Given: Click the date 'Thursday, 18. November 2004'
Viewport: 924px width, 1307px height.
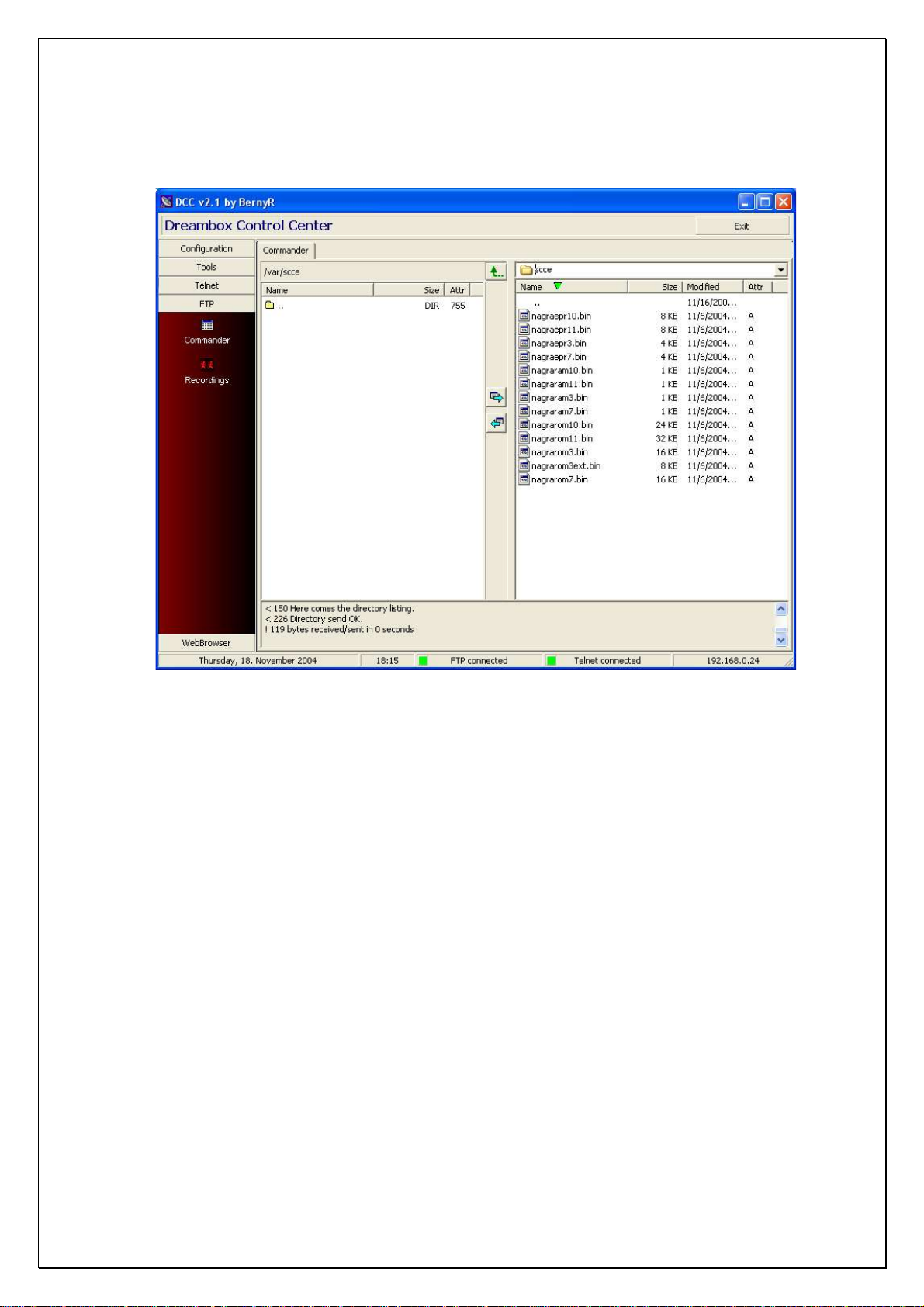Looking at the screenshot, I should pos(258,661).
